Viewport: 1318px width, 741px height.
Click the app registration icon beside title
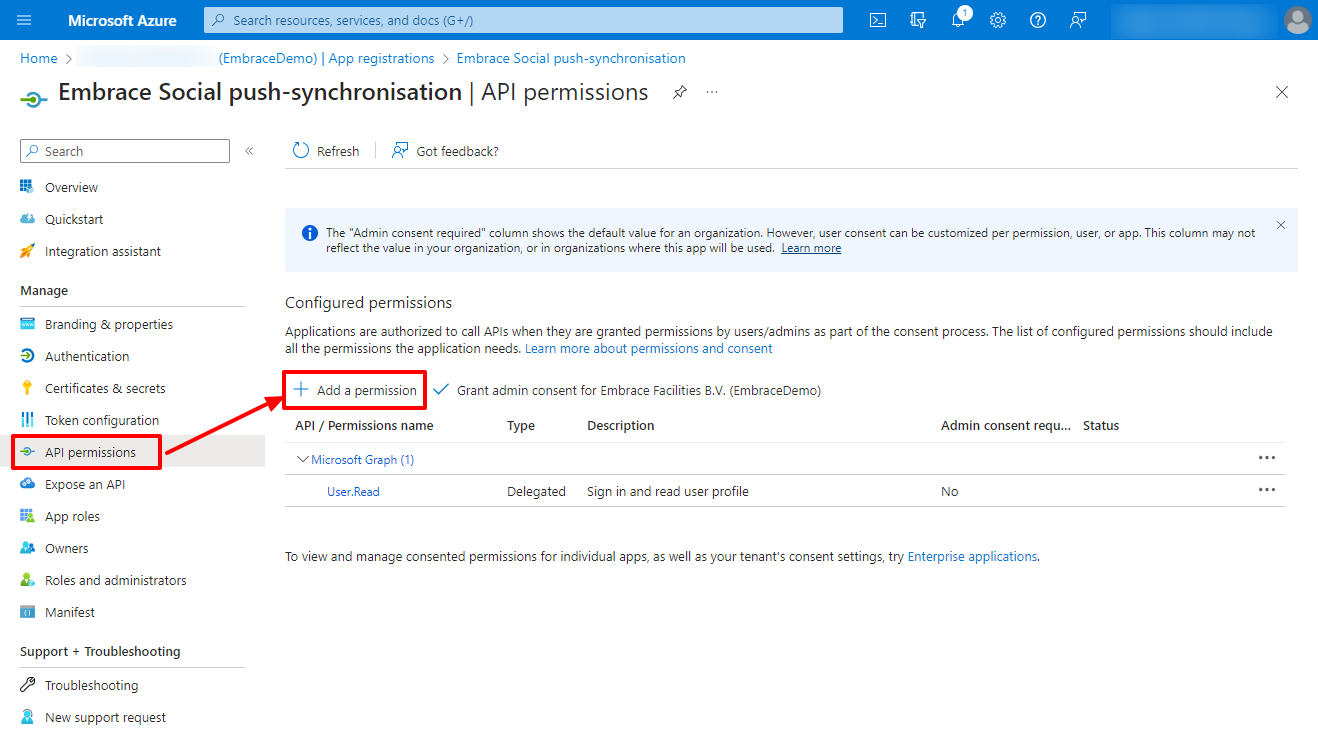pos(34,99)
